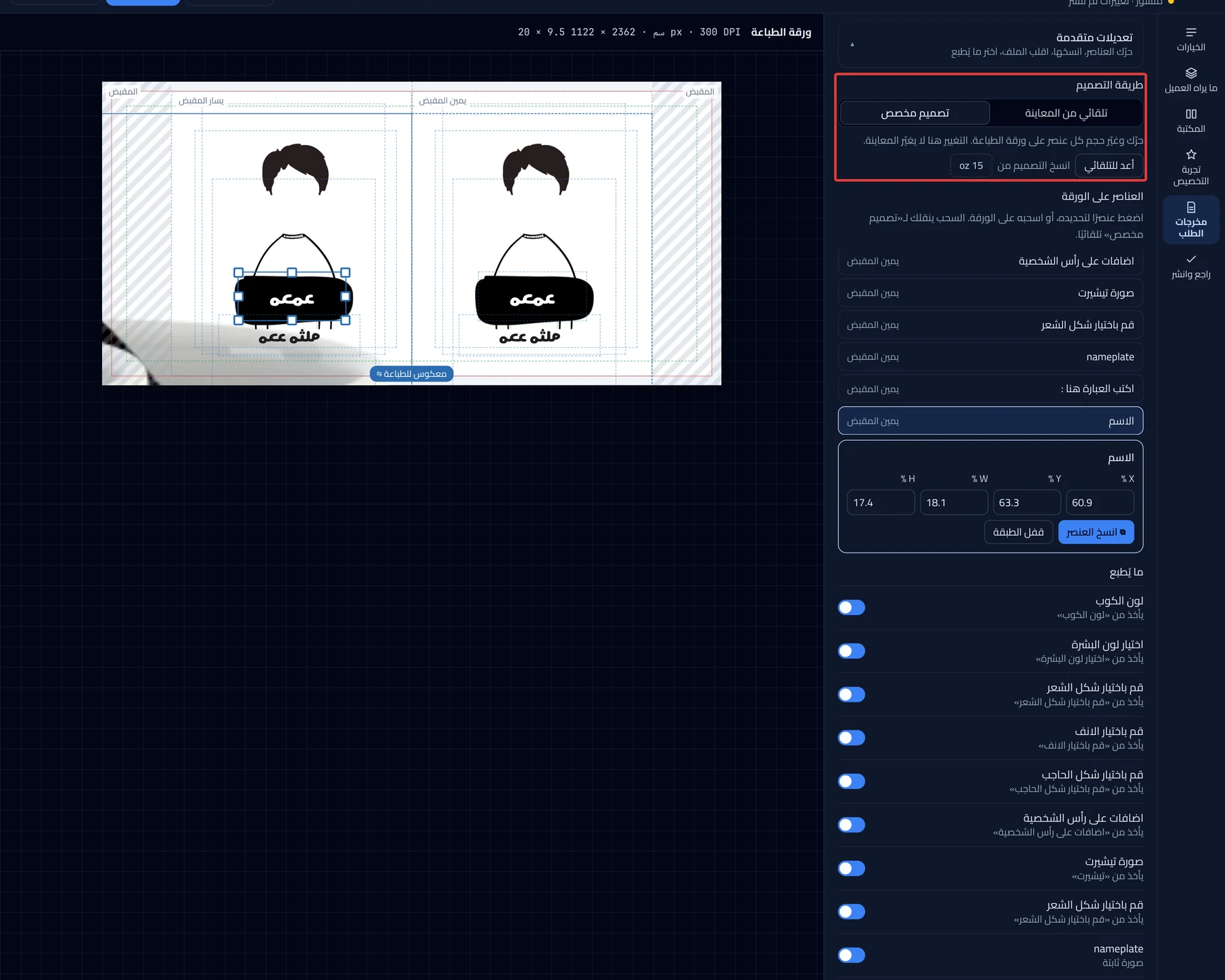Open the المكتبة library section
This screenshot has height=980, width=1225.
[1190, 121]
